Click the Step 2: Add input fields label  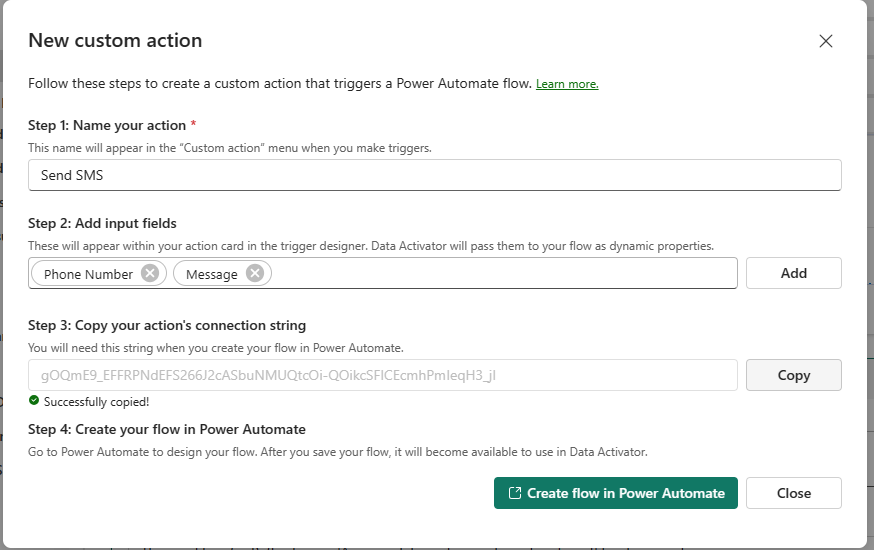pyautogui.click(x=103, y=223)
